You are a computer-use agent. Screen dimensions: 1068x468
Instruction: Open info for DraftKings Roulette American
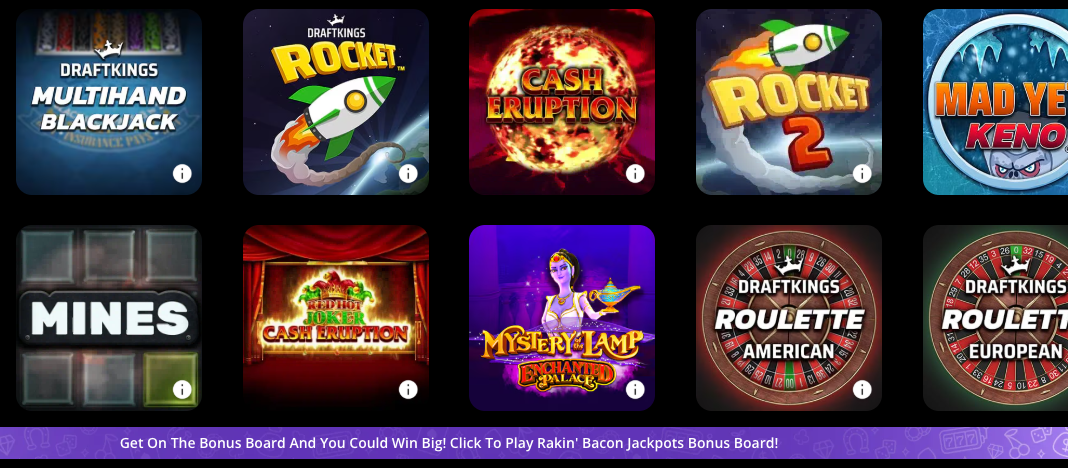coord(862,390)
